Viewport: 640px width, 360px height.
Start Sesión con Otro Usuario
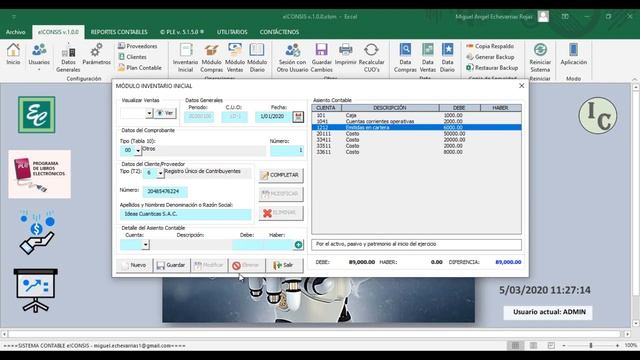292,58
